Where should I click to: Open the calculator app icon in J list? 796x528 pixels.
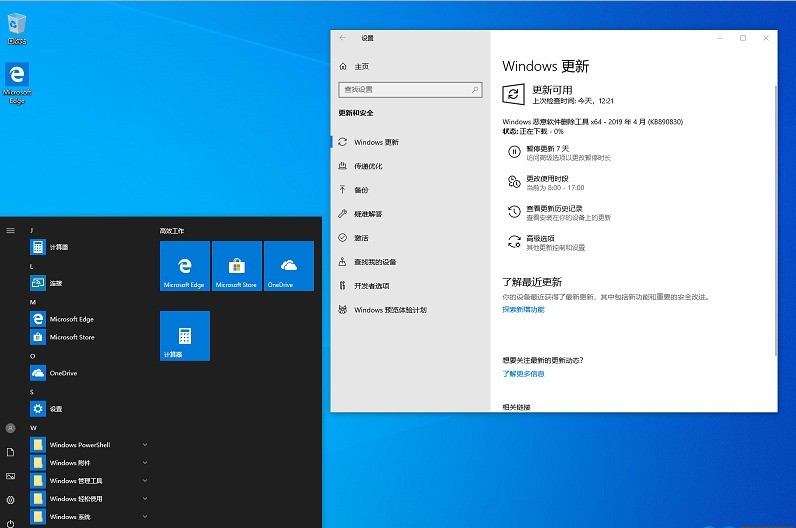pos(38,247)
